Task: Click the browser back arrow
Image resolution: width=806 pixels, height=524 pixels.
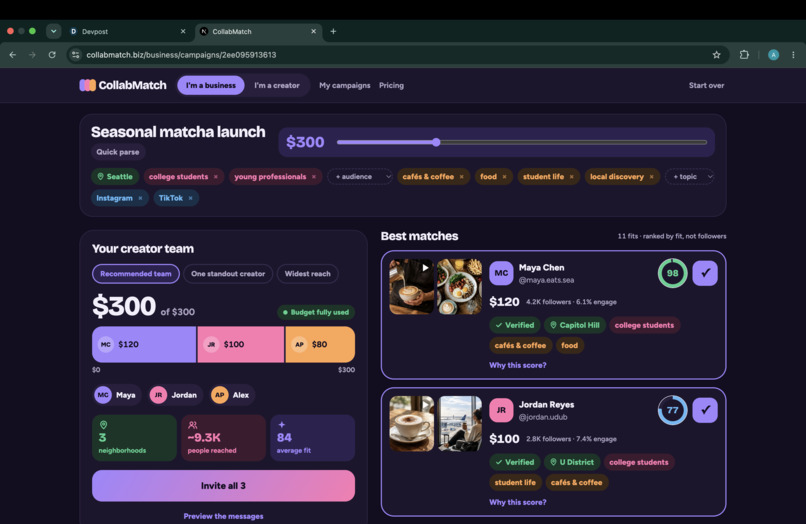Action: (x=13, y=55)
